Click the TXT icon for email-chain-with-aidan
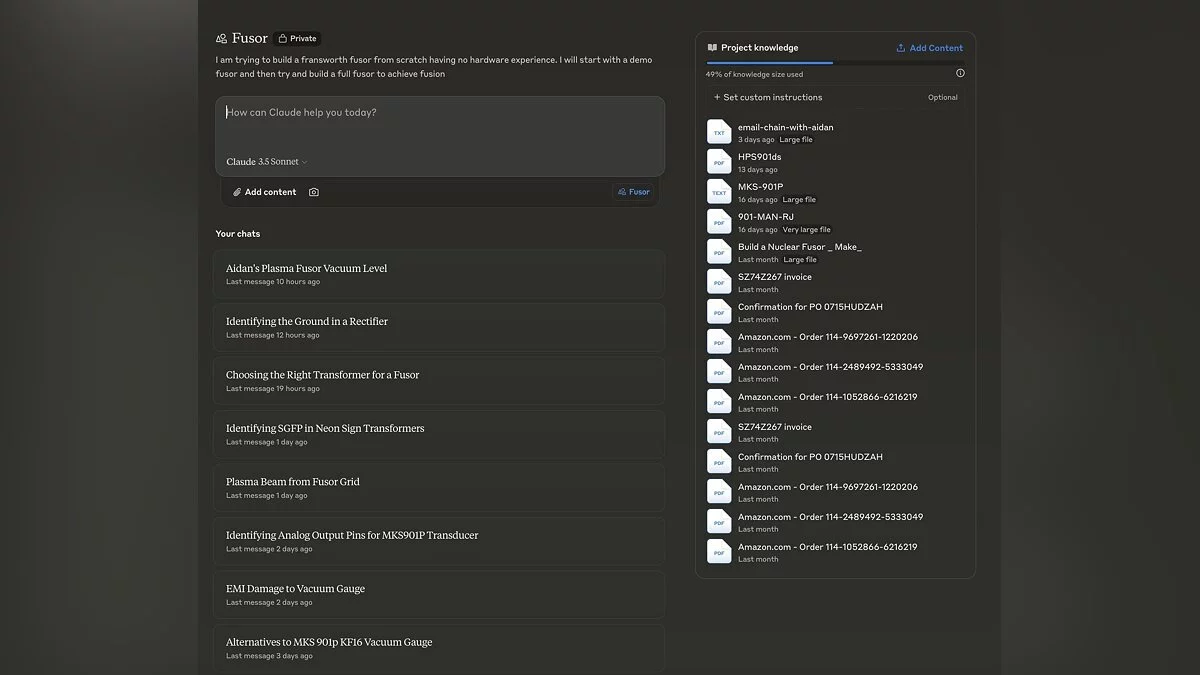The width and height of the screenshot is (1200, 675). tap(719, 132)
